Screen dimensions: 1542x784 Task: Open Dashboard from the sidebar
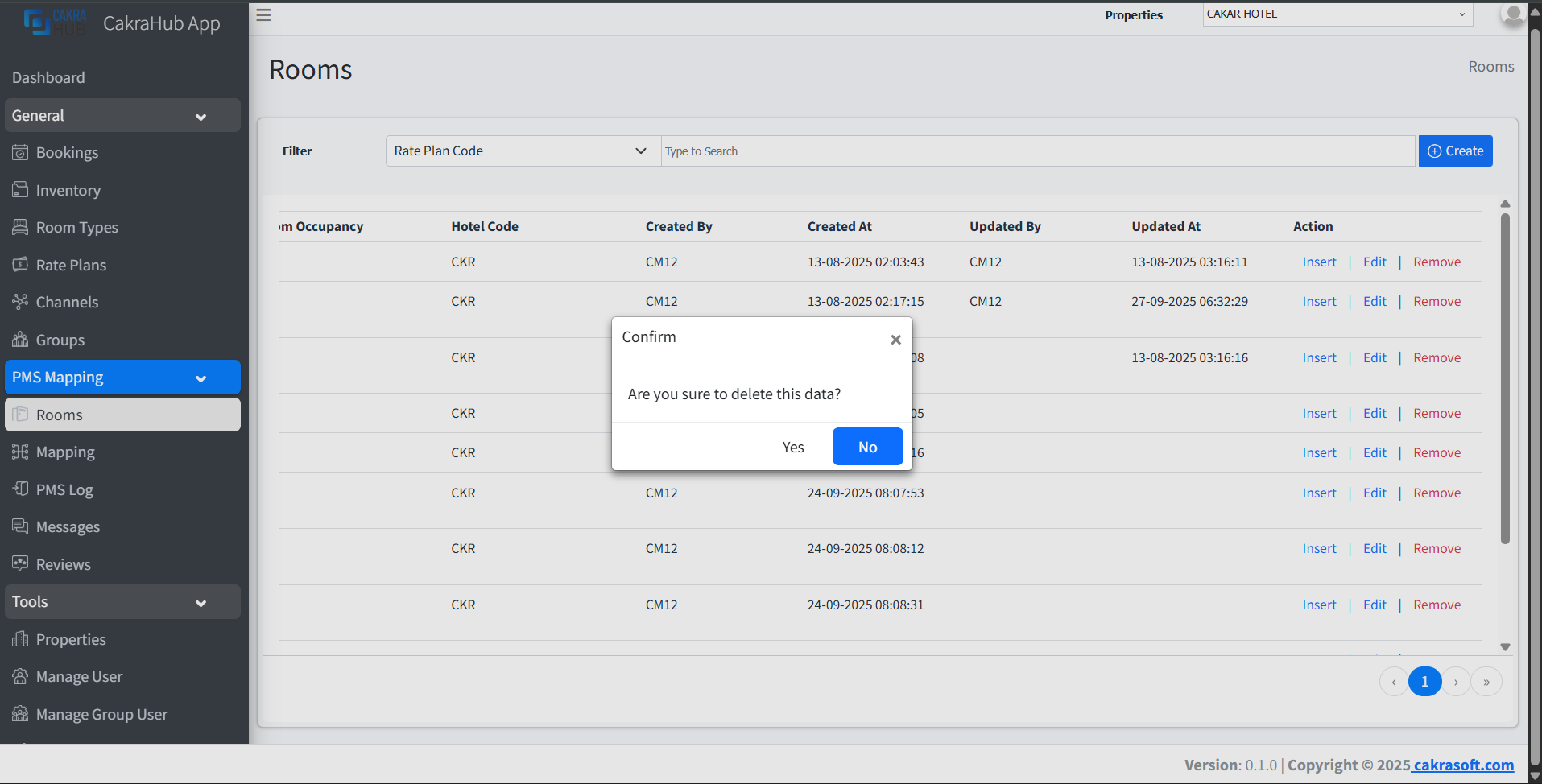pos(48,78)
